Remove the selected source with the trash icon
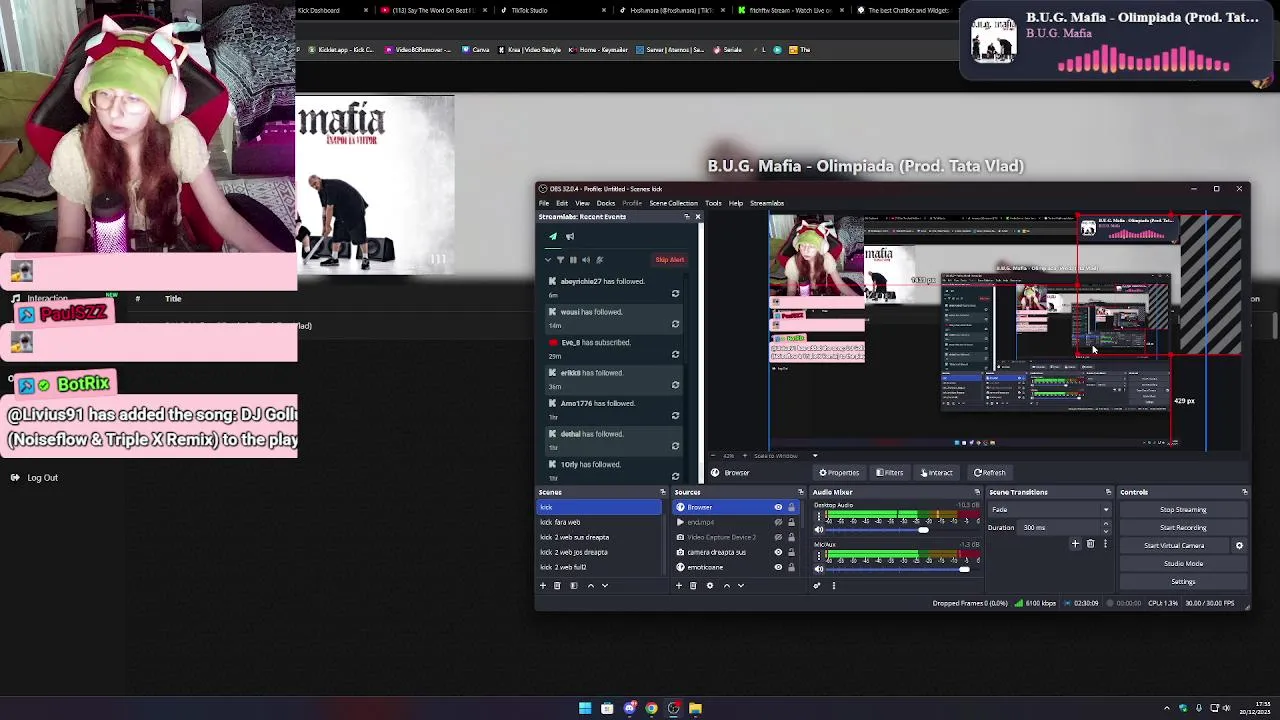This screenshot has height=720, width=1280. point(693,586)
